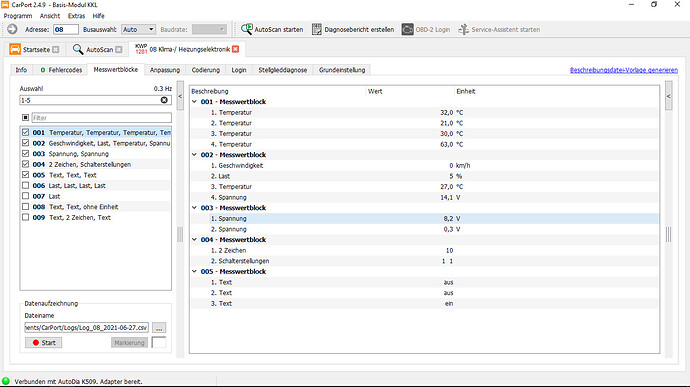Click the Dateiname log path field

point(87,328)
